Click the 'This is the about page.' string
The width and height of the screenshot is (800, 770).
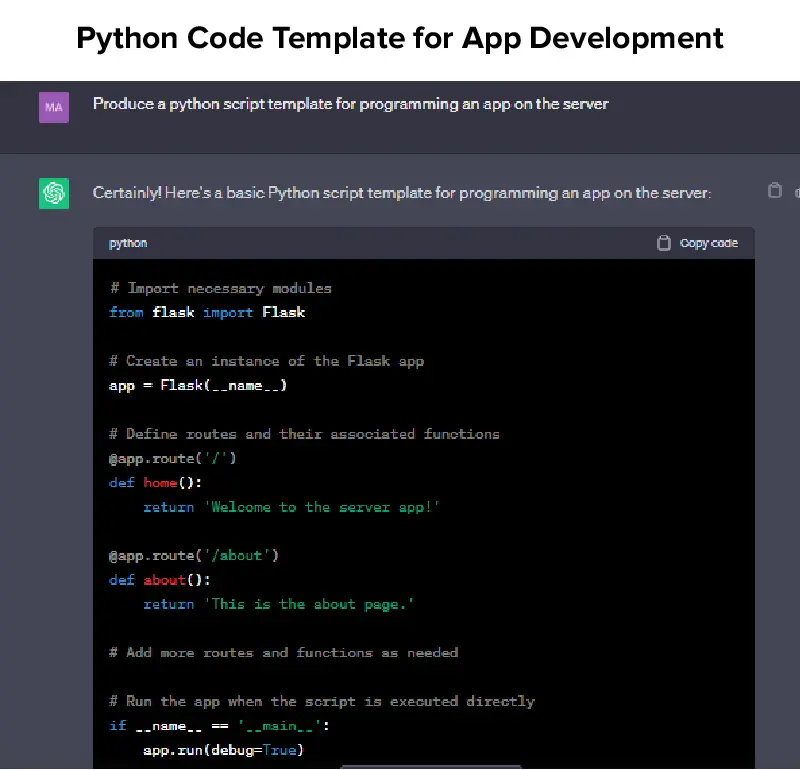click(x=309, y=604)
